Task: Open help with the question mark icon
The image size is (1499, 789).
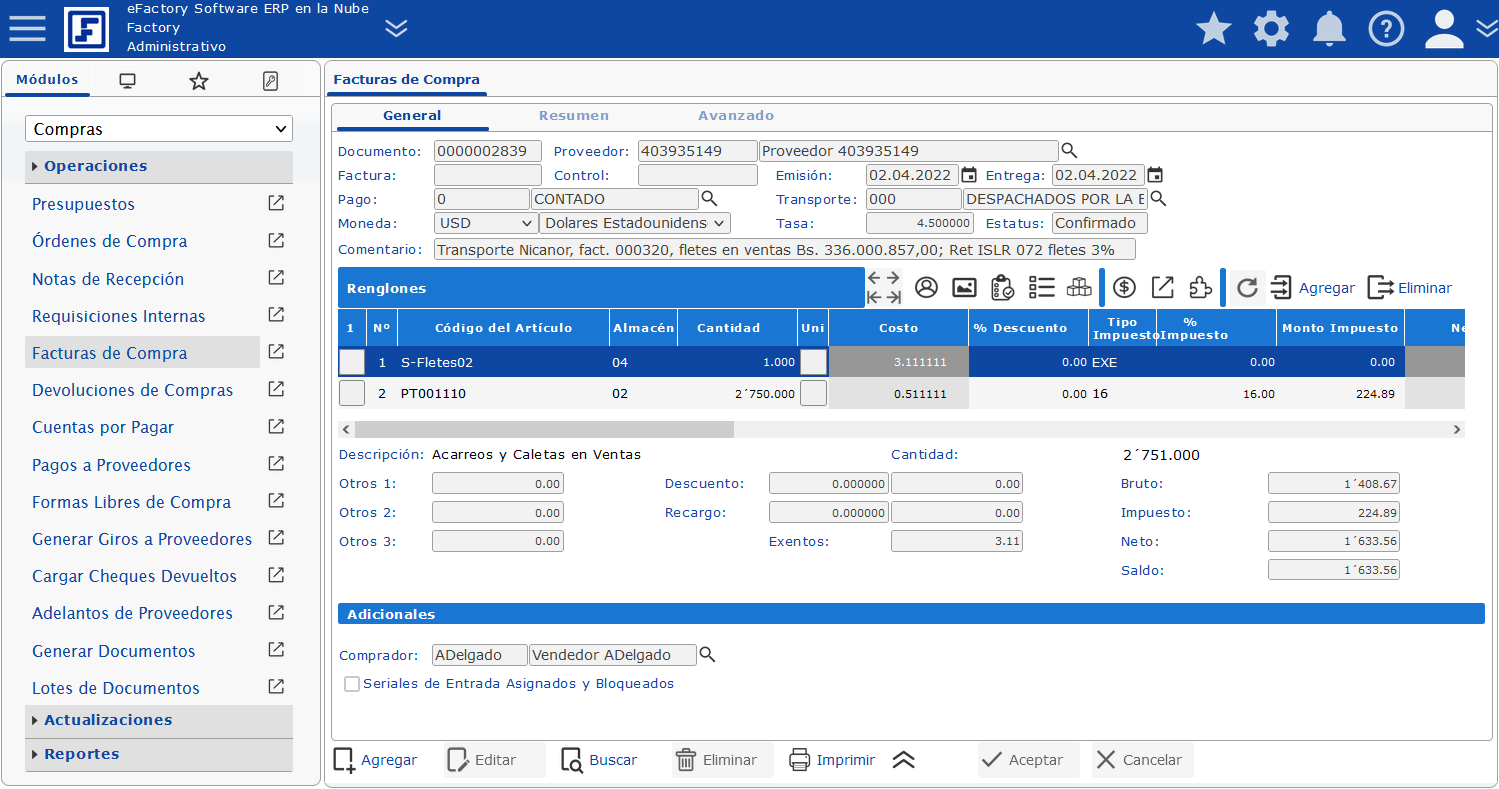Action: click(x=1386, y=29)
